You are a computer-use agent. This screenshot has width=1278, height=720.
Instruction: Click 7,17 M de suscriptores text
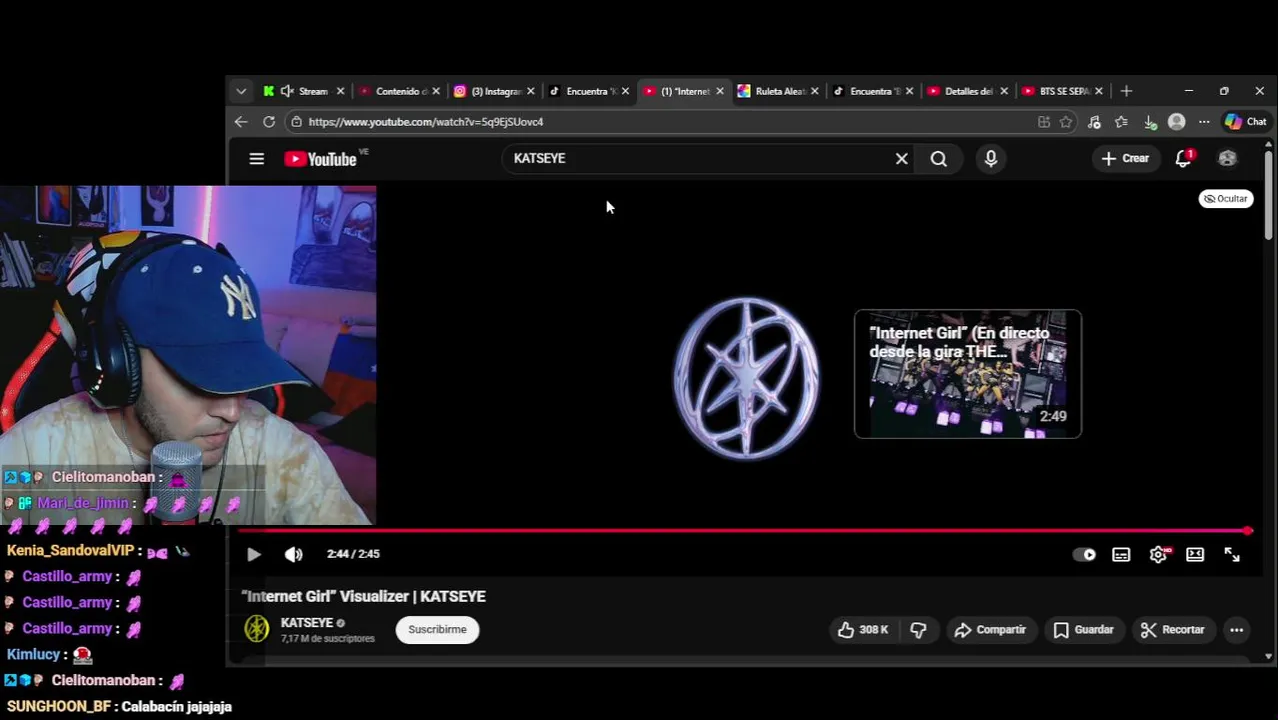coord(327,638)
